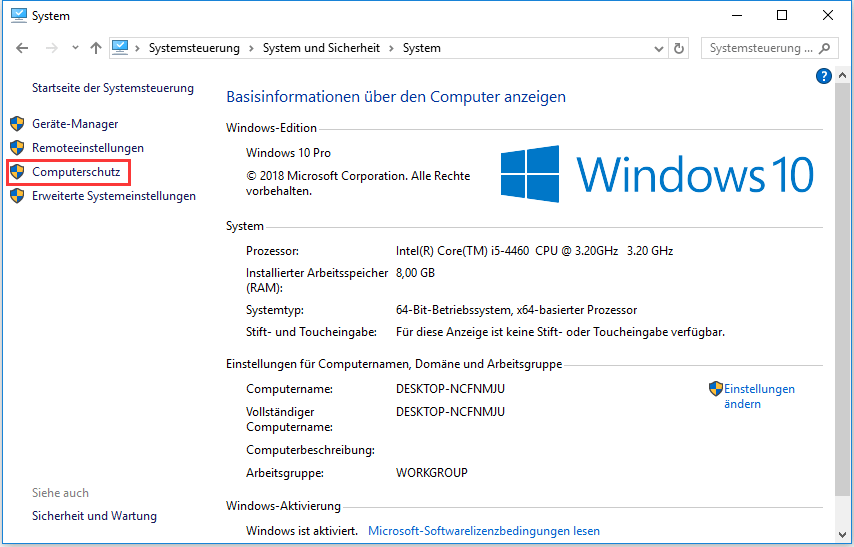Maximize the System window

[782, 15]
